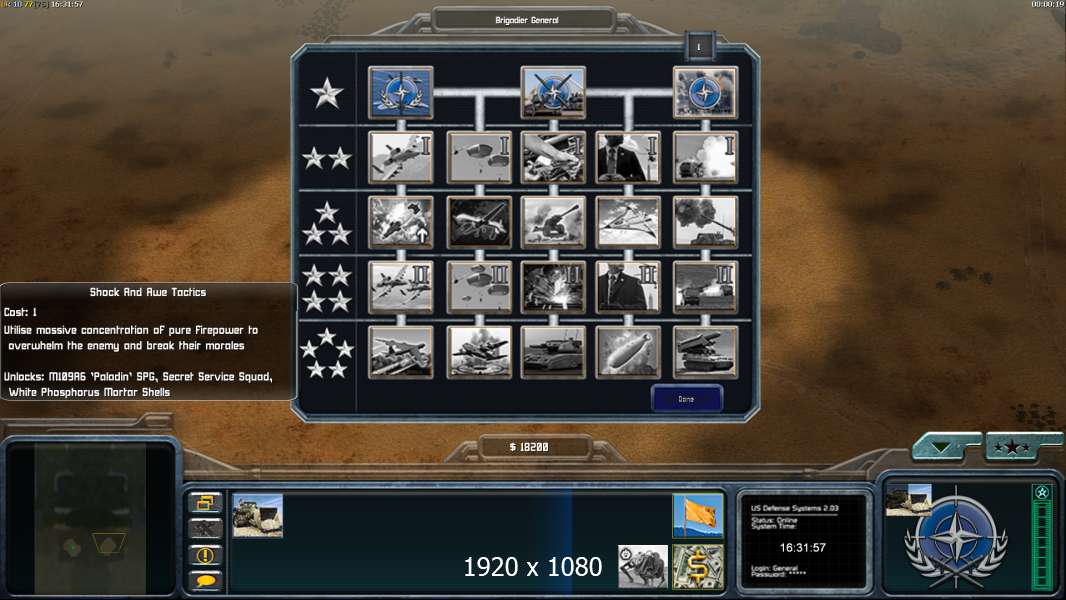The height and width of the screenshot is (600, 1066).
Task: Select the crossed swords NATO emblem power
Action: coord(553,92)
